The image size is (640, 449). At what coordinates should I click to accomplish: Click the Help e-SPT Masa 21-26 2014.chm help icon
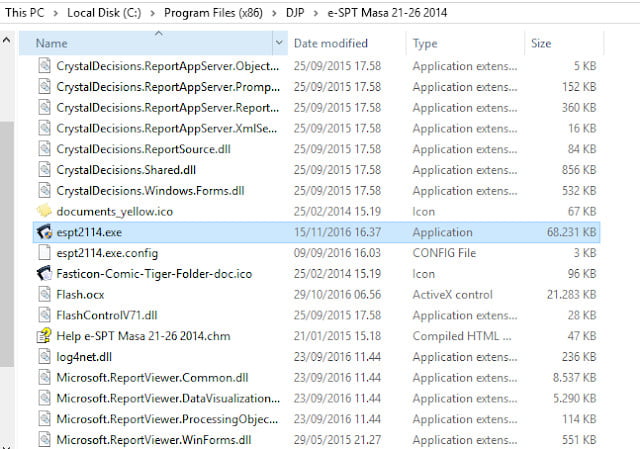44,336
